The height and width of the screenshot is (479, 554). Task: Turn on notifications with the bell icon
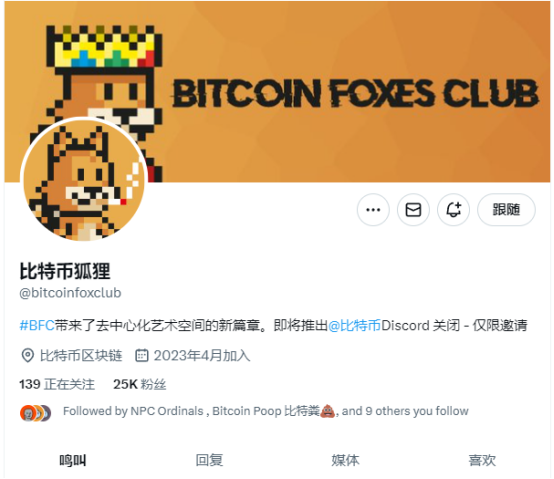coord(453,210)
